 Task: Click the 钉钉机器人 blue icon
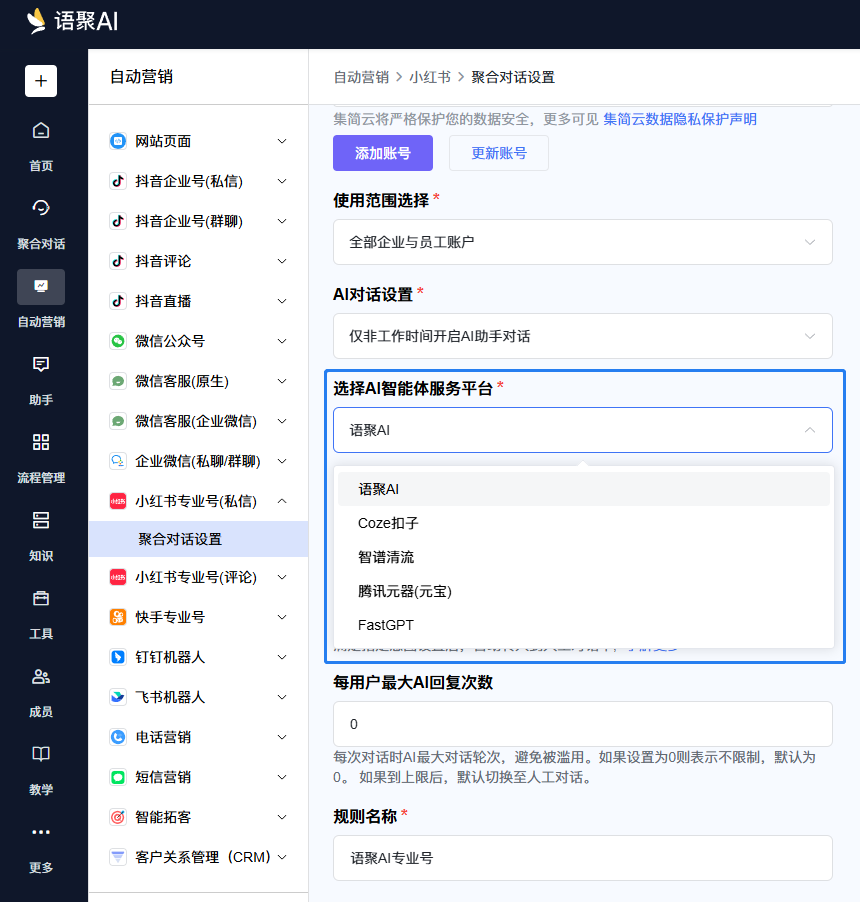coord(118,657)
